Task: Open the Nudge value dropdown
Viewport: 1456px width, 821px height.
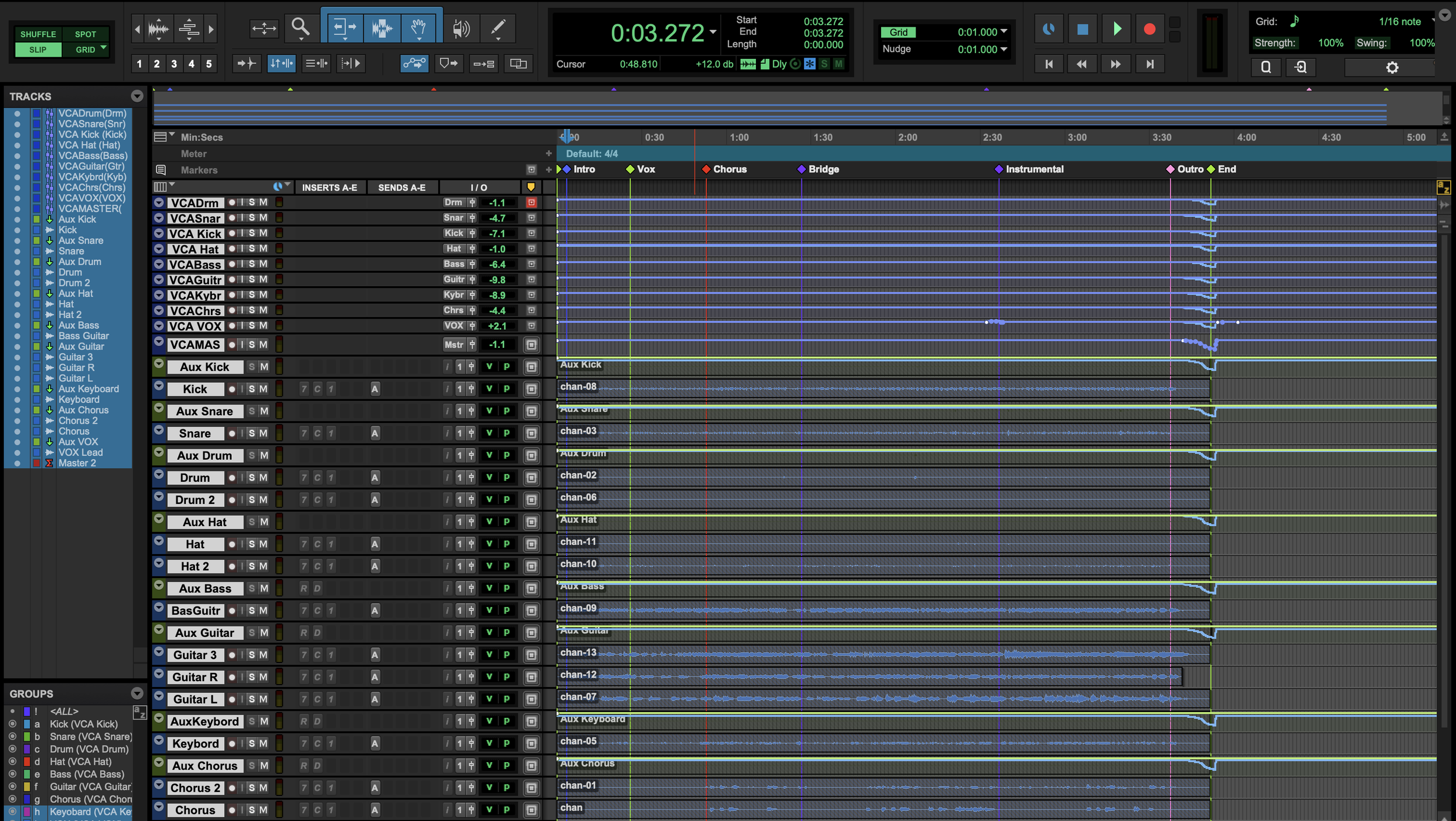Action: pos(1003,49)
